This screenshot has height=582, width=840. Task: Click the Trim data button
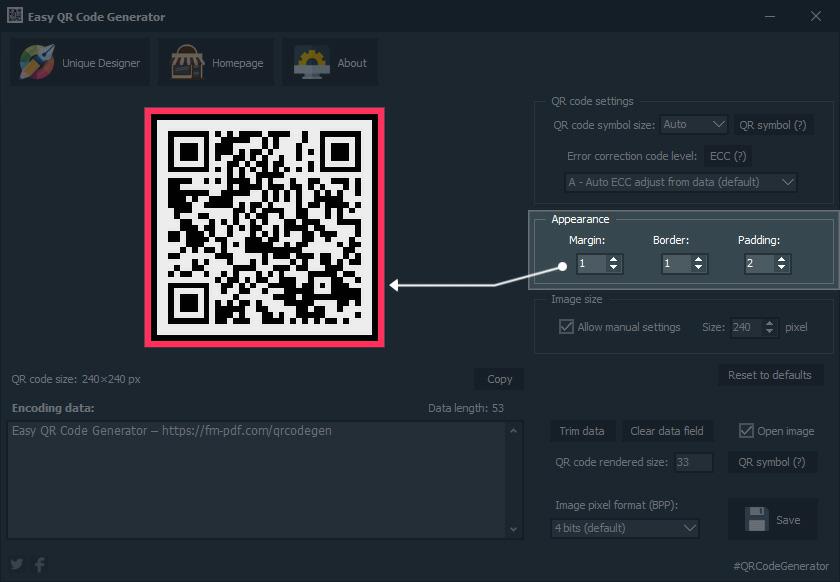582,431
